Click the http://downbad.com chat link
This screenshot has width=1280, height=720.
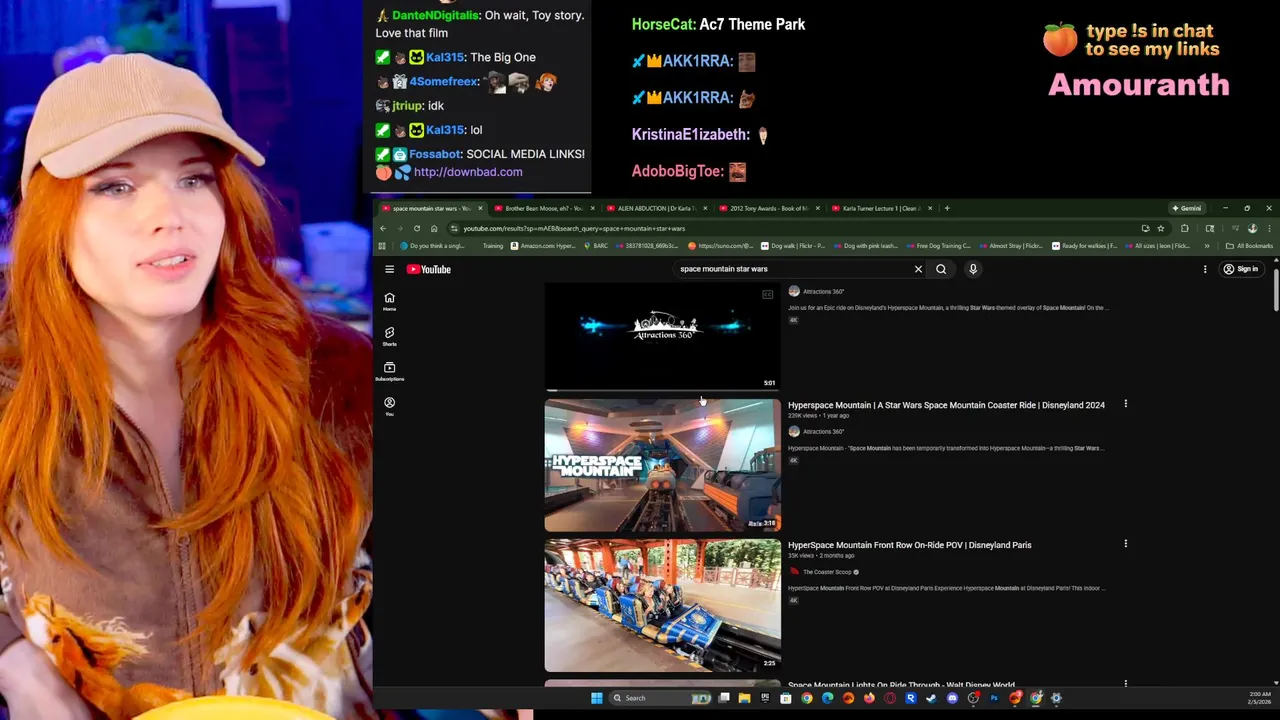[x=468, y=172]
